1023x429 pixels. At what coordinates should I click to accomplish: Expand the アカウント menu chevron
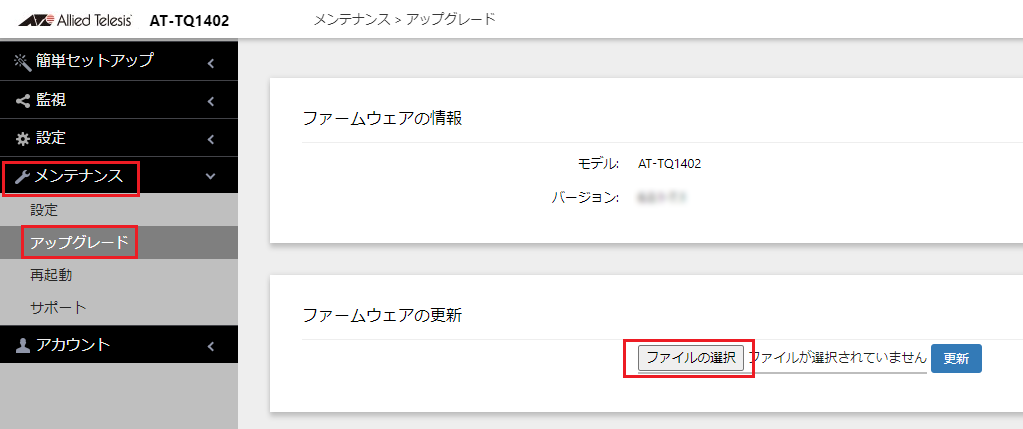pos(211,346)
